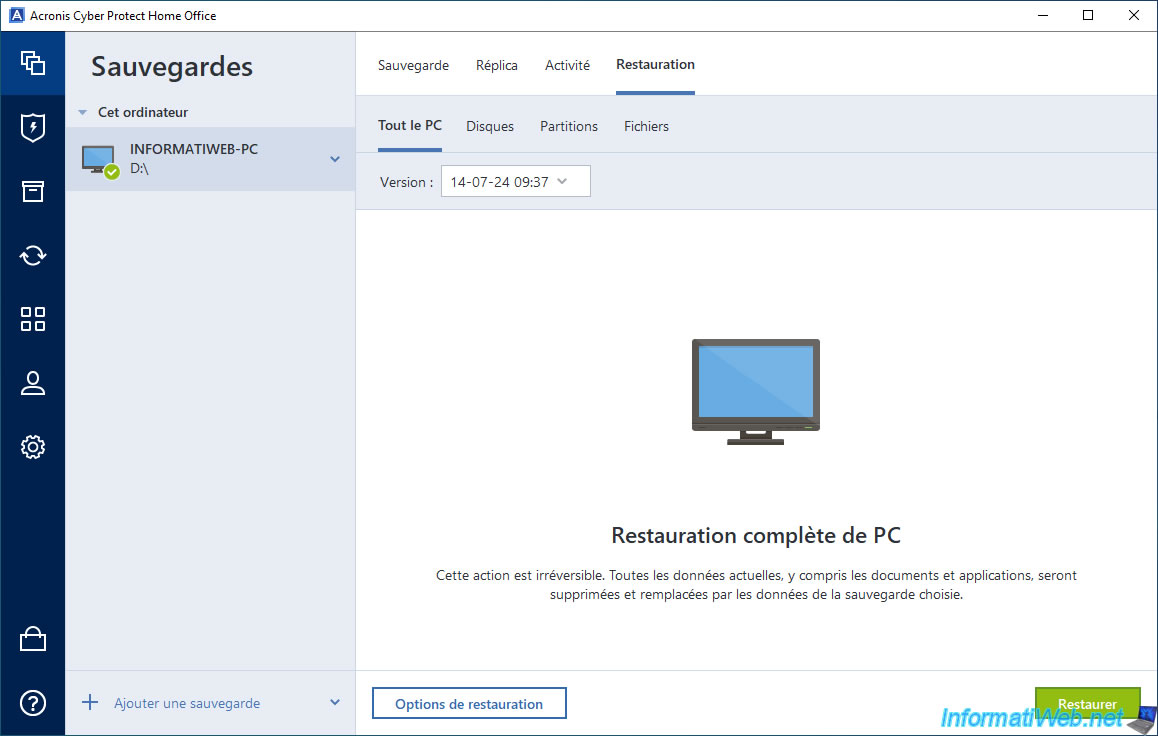Switch to the Partitions sub-tab
Viewport: 1158px width, 736px height.
(x=569, y=126)
